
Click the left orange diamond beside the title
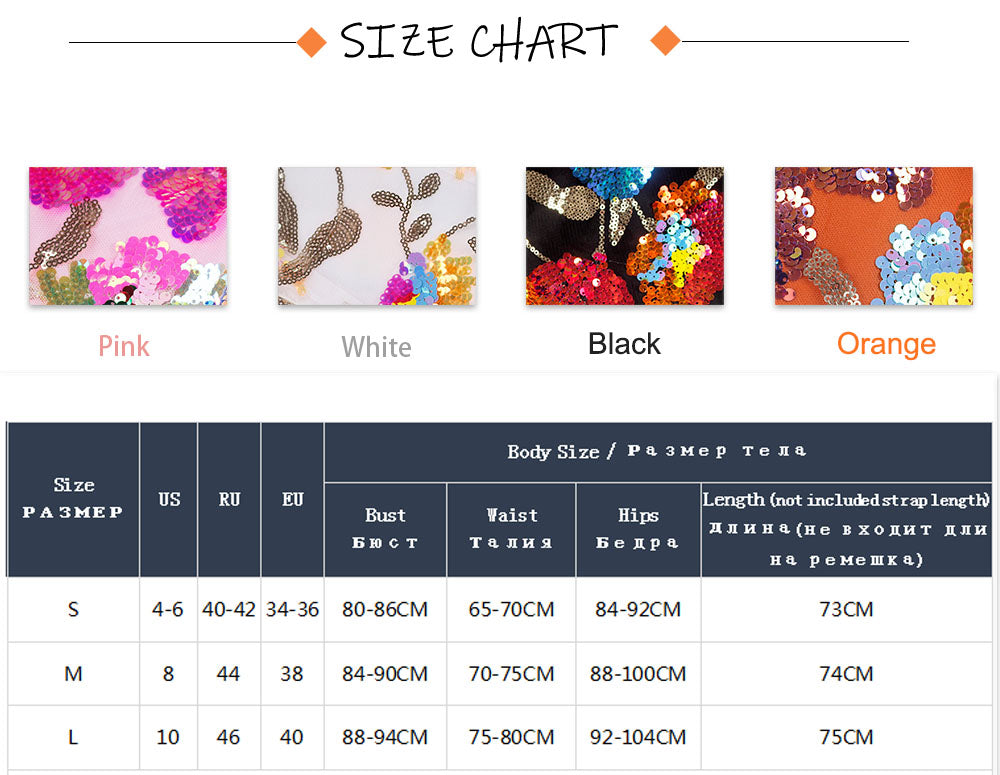pos(312,42)
